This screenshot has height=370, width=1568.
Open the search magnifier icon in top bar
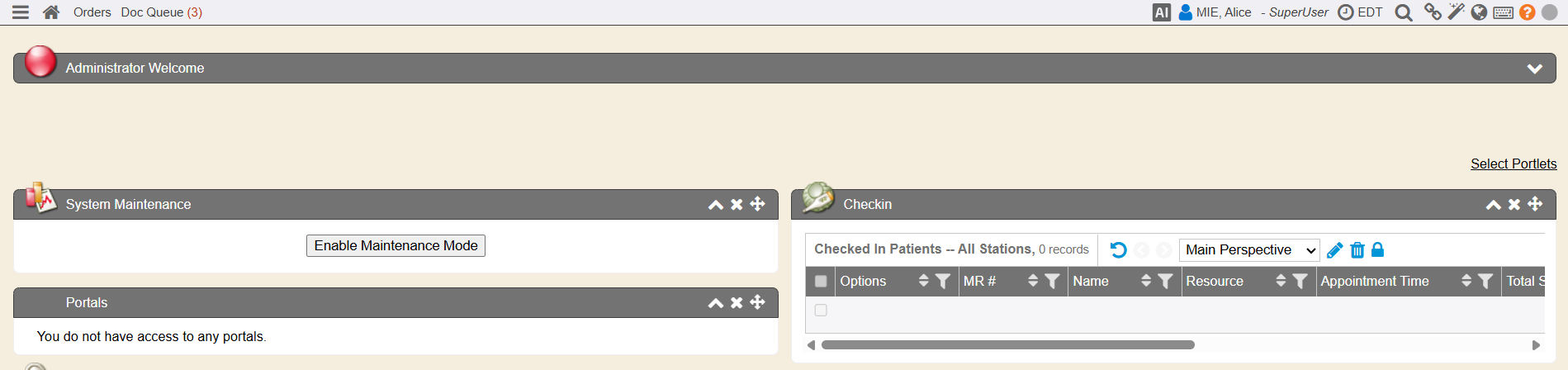1403,12
